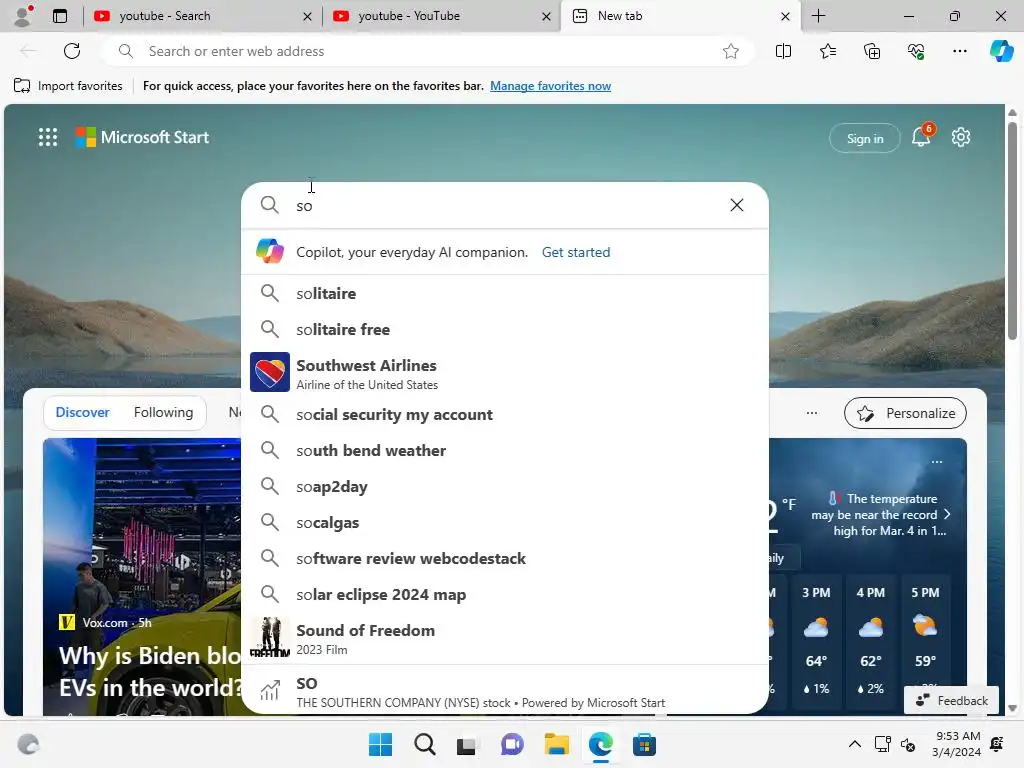Open File Explorer from taskbar

(556, 744)
